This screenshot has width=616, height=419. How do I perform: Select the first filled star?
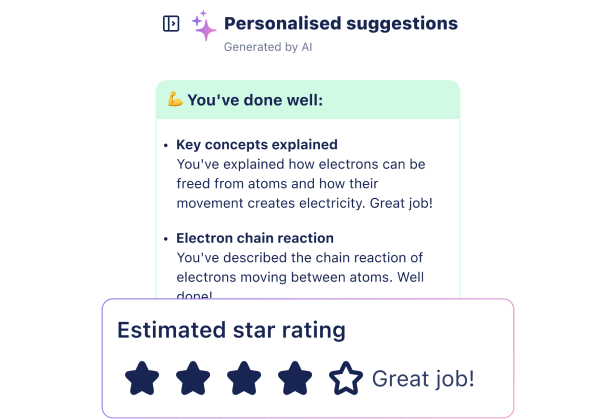[142, 378]
